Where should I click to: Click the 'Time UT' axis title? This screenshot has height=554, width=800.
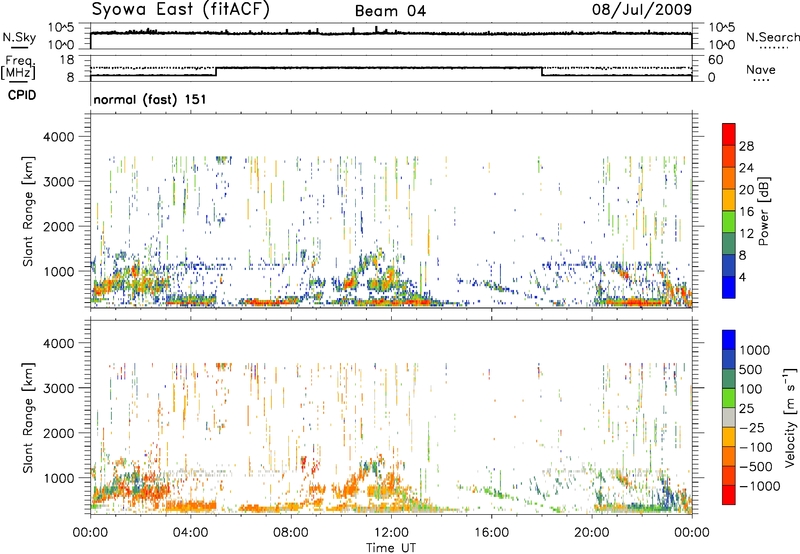(391, 548)
